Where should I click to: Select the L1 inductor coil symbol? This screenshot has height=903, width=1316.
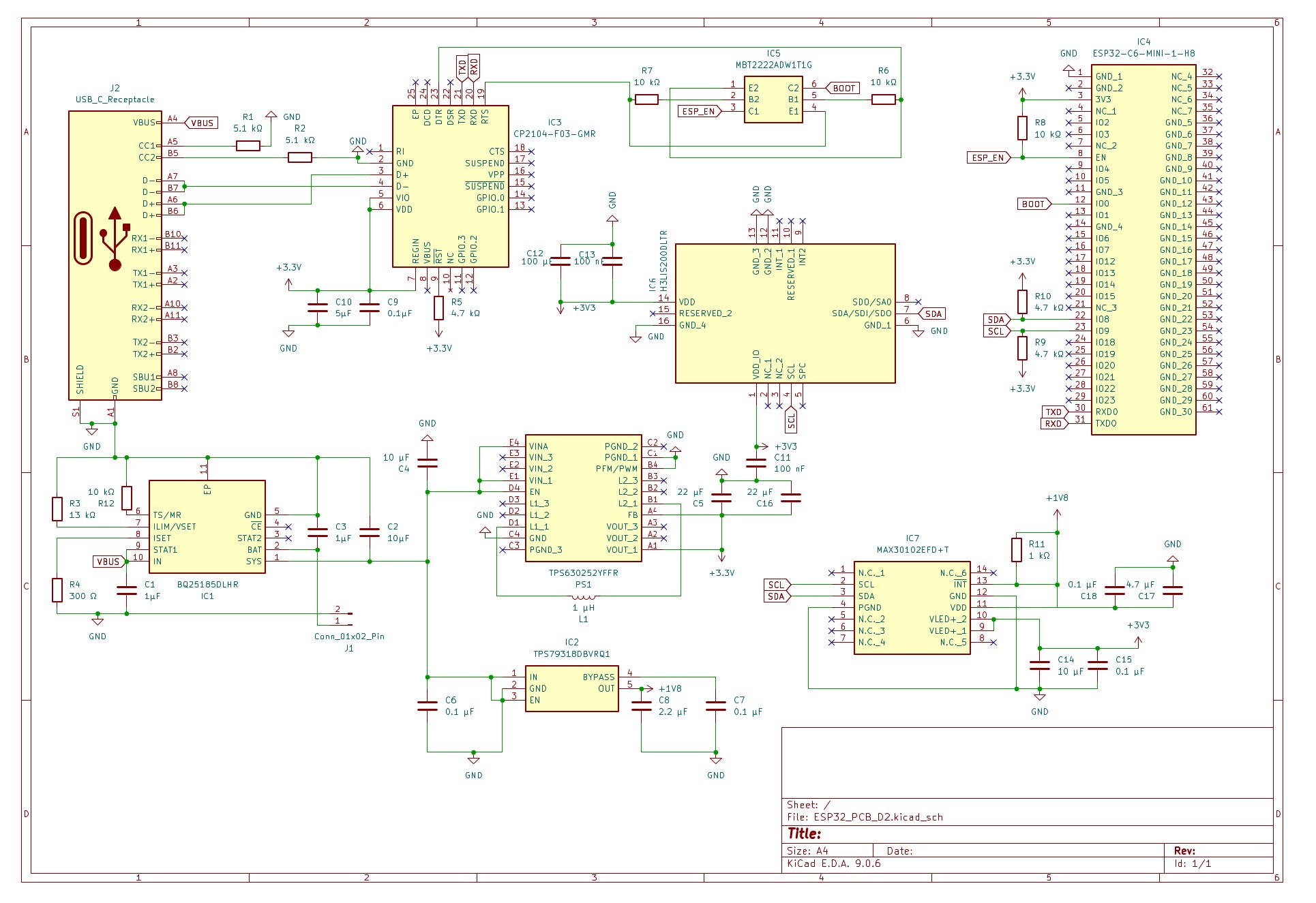583,598
